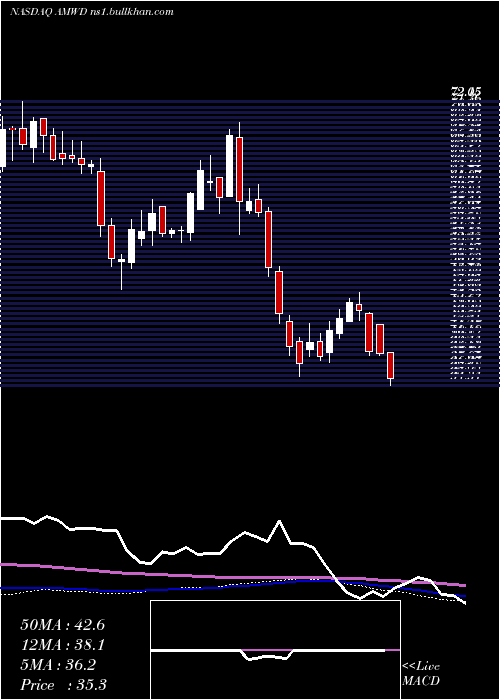The image size is (500, 700).
Task: Select the Price : 35.3 reading
Action: (x=63, y=685)
